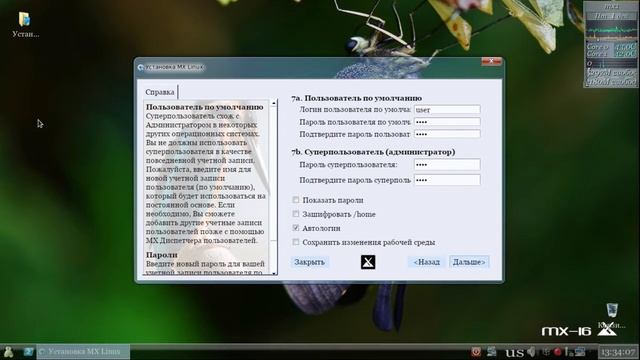Click the volume speaker tray icon

click(531, 352)
